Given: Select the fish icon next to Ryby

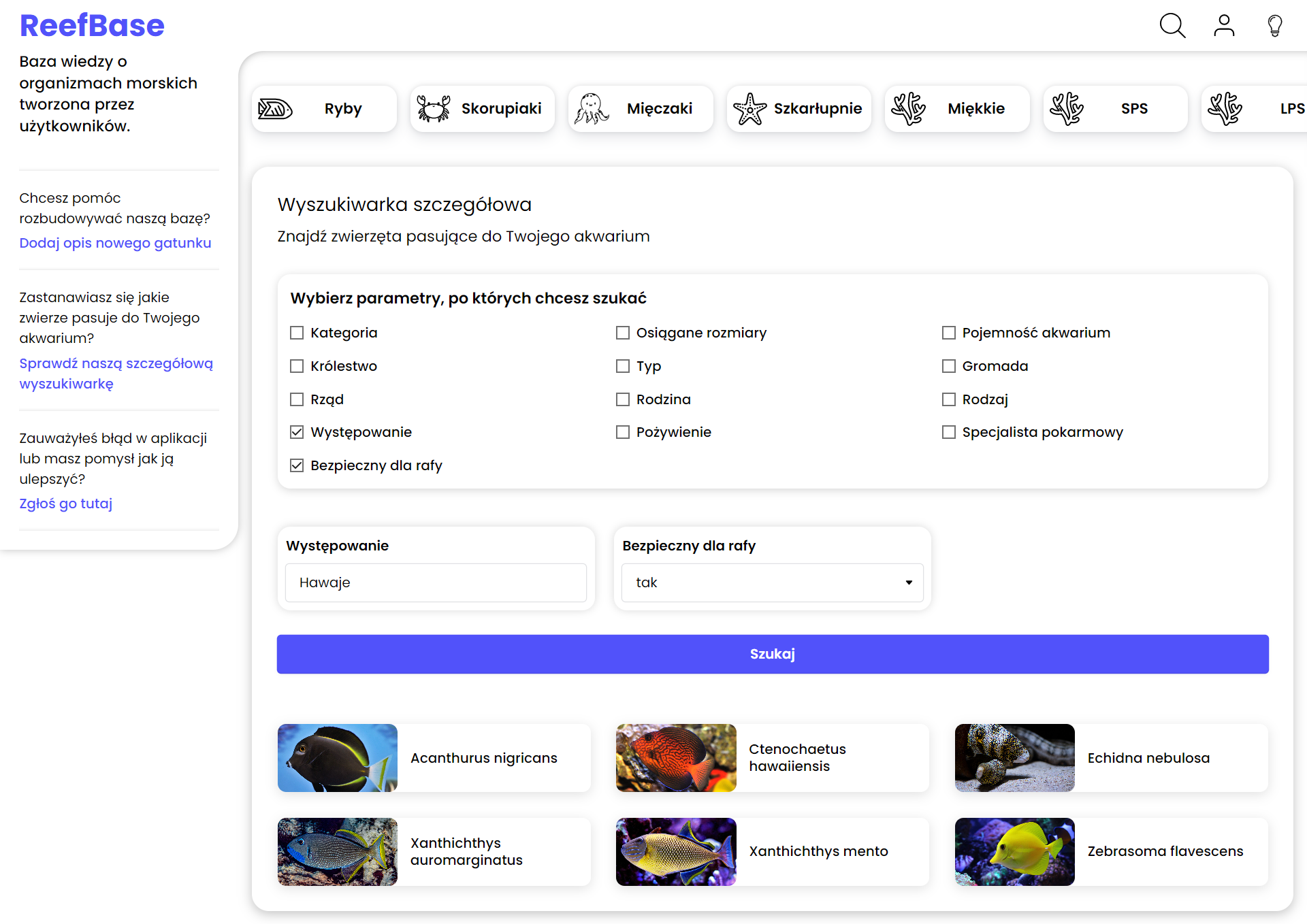Looking at the screenshot, I should (275, 108).
